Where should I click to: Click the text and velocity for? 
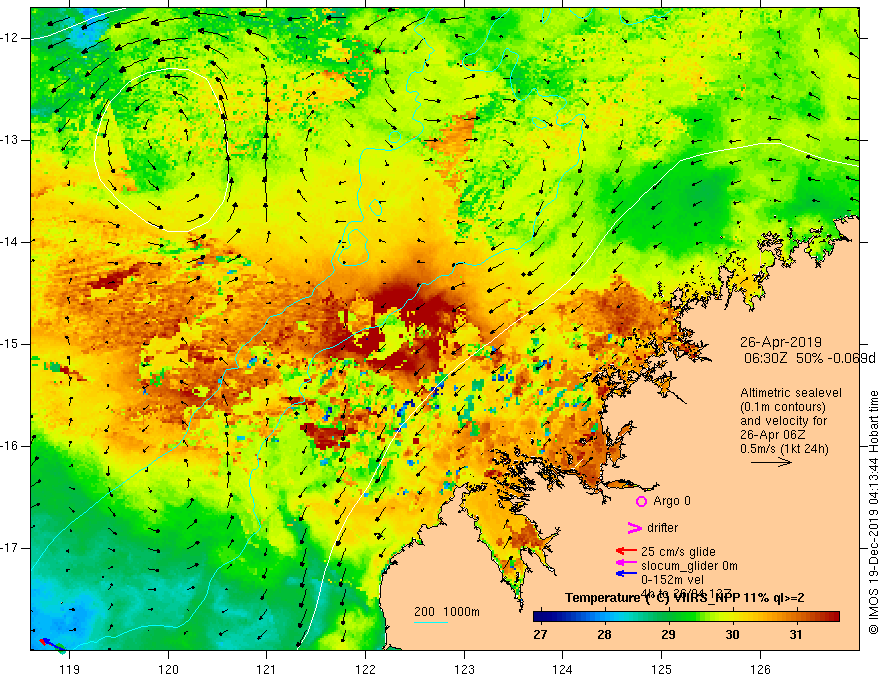tap(783, 421)
